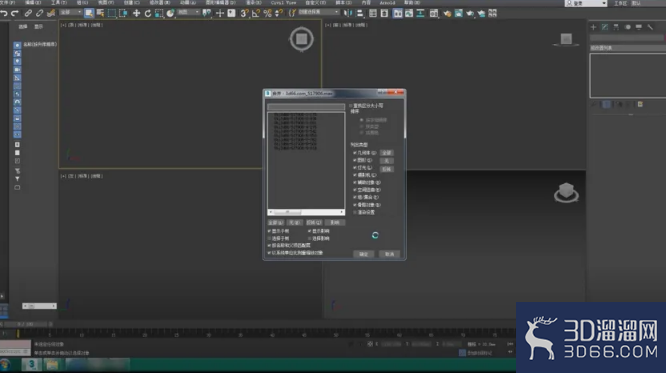This screenshot has height=373, width=666.
Task: Click the horizontal scrollbar under the object list
Action: 306,212
